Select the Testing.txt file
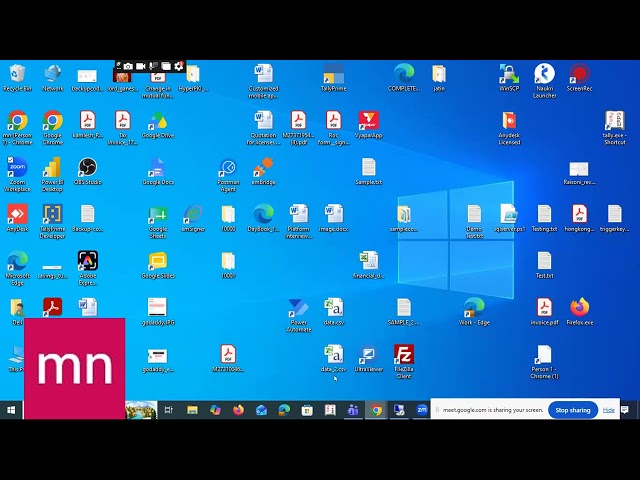Screen dimensions: 640x480 click(544, 218)
